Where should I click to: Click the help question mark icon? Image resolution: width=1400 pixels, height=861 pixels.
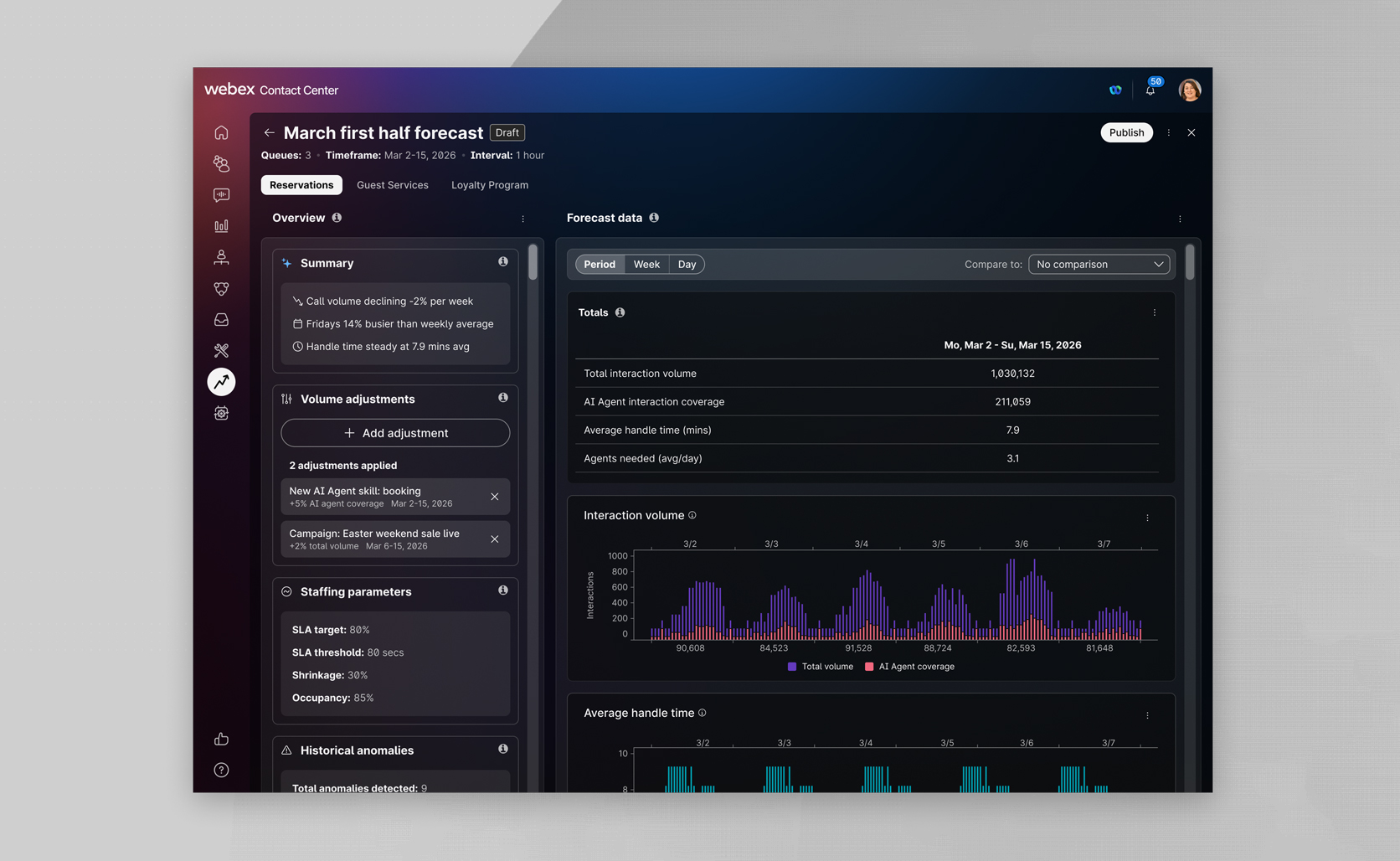coord(221,770)
